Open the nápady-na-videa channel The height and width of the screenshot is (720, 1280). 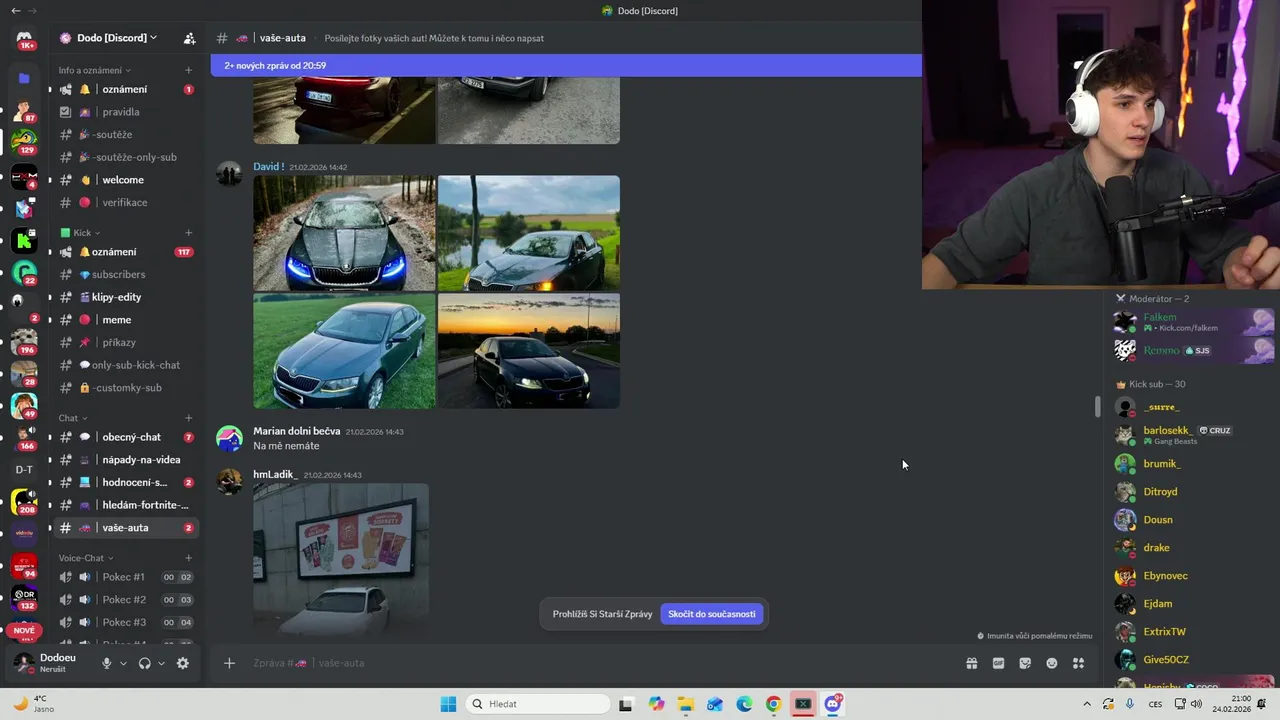(126, 460)
